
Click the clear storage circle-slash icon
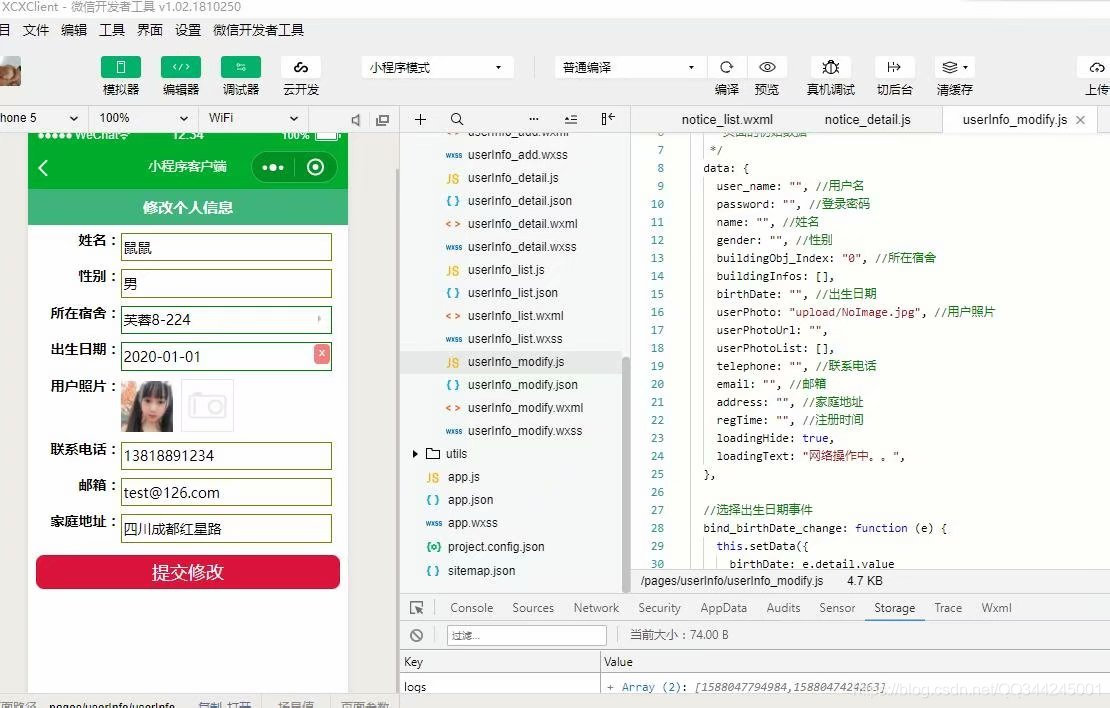417,636
